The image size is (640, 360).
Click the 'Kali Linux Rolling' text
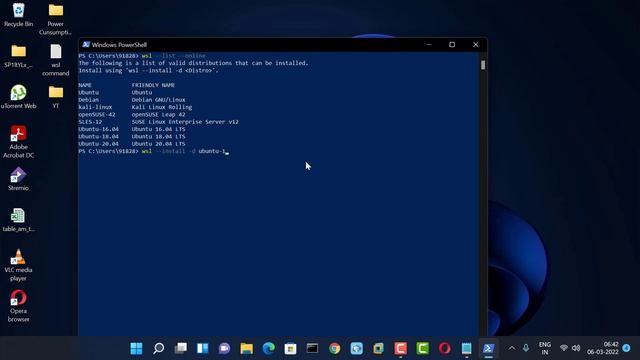162,107
